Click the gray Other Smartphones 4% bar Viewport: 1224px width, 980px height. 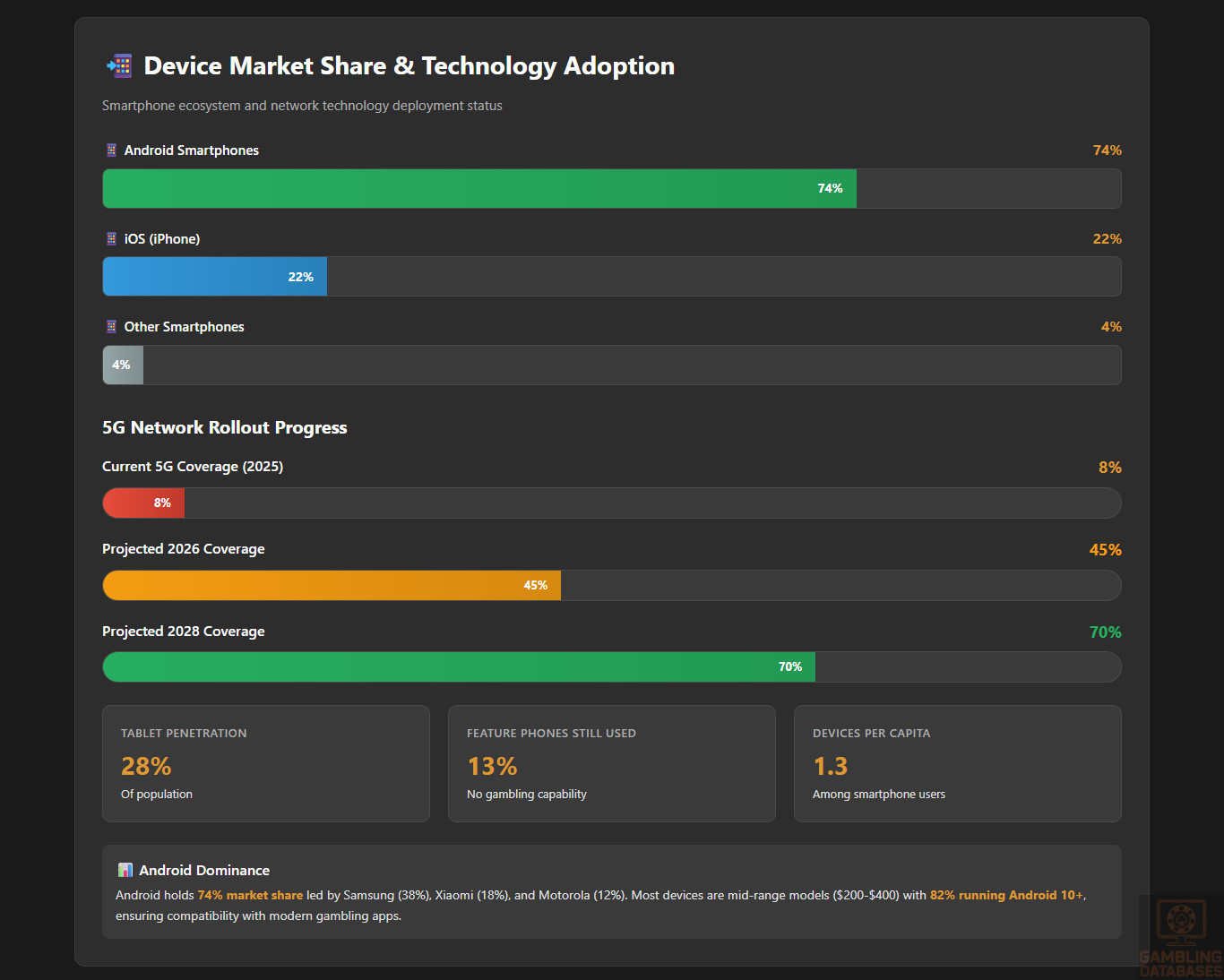(123, 365)
